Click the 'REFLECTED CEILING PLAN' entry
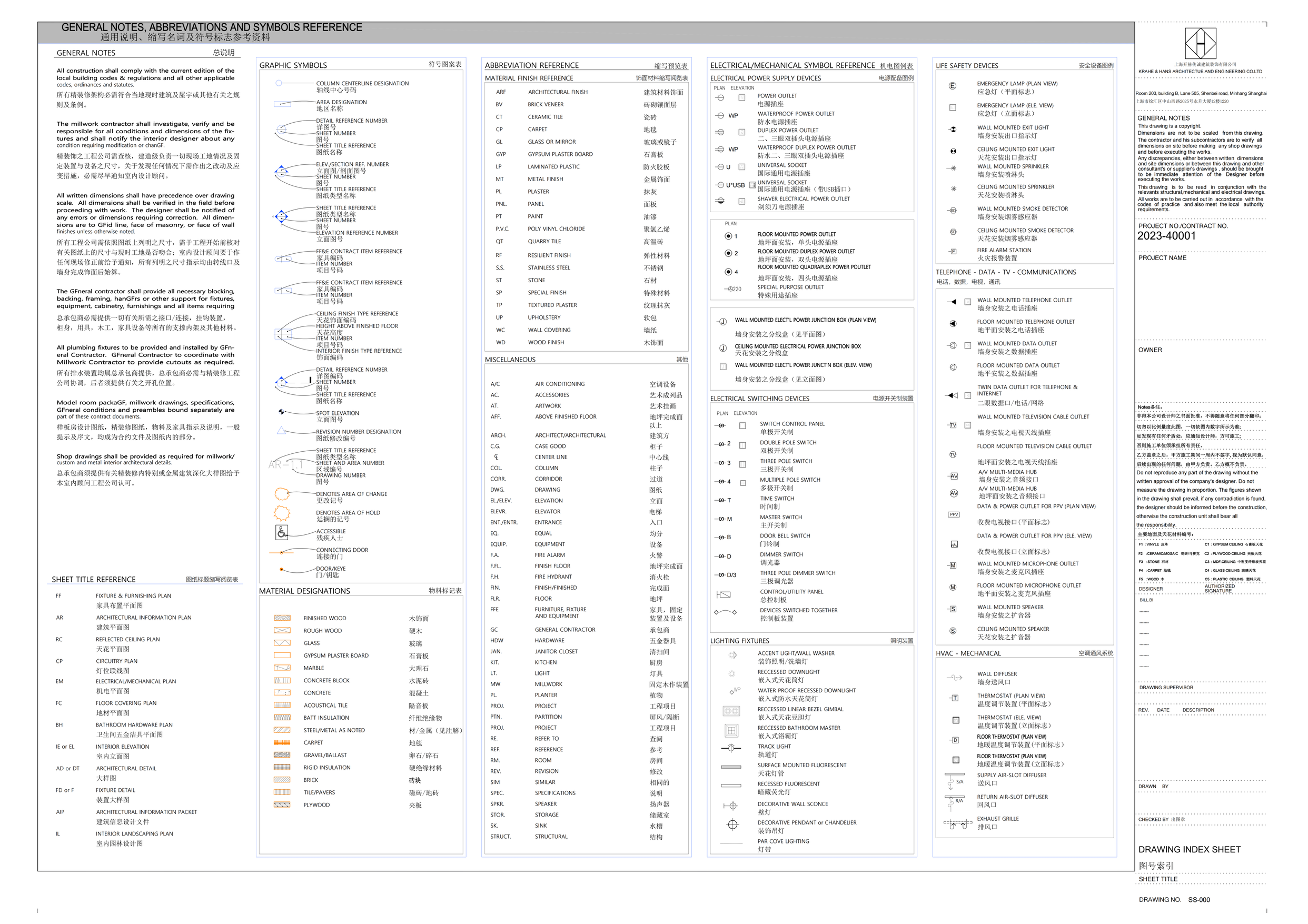 click(x=127, y=640)
